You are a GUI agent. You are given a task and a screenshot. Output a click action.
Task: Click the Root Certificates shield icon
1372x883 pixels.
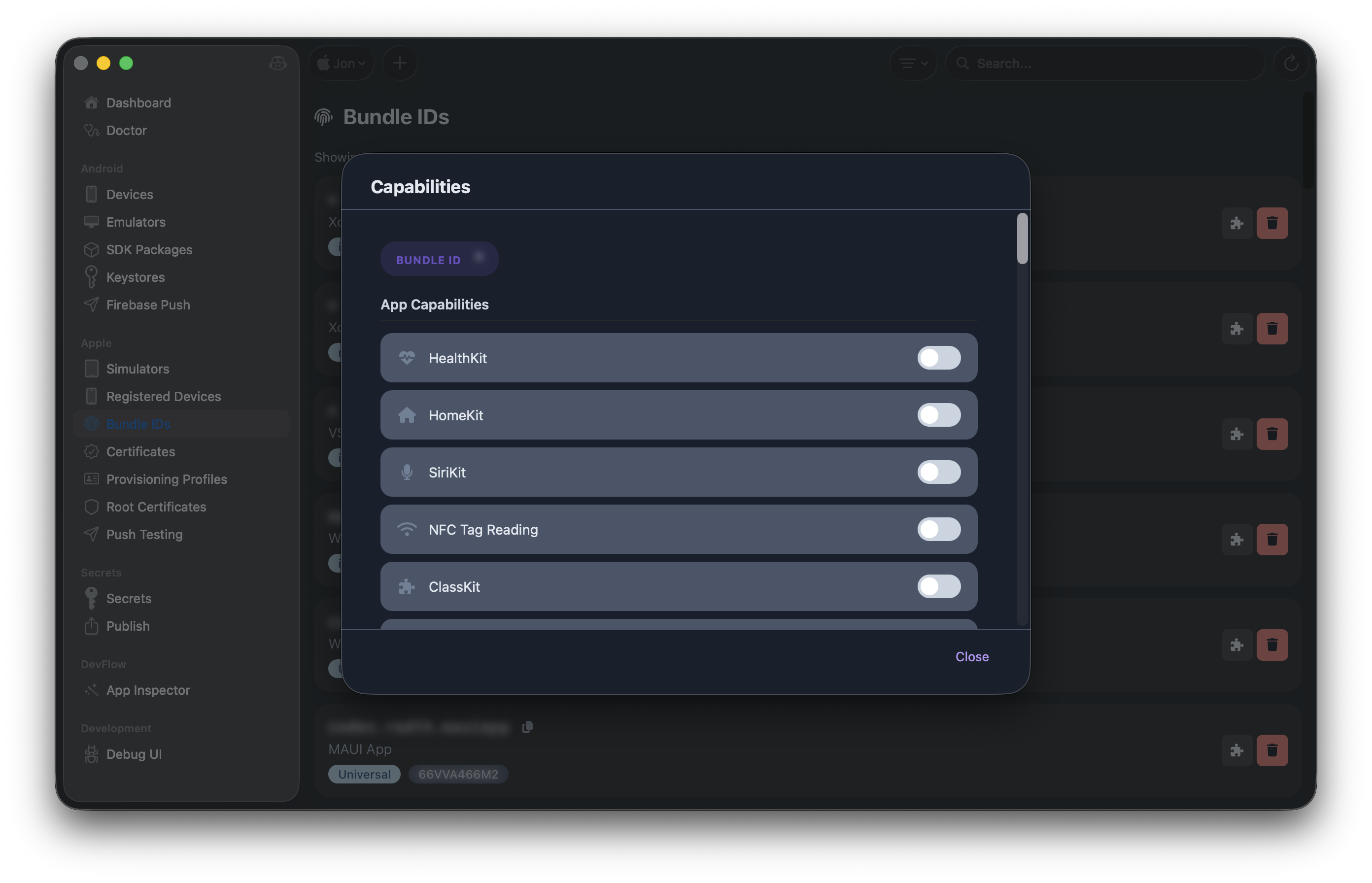pyautogui.click(x=91, y=507)
